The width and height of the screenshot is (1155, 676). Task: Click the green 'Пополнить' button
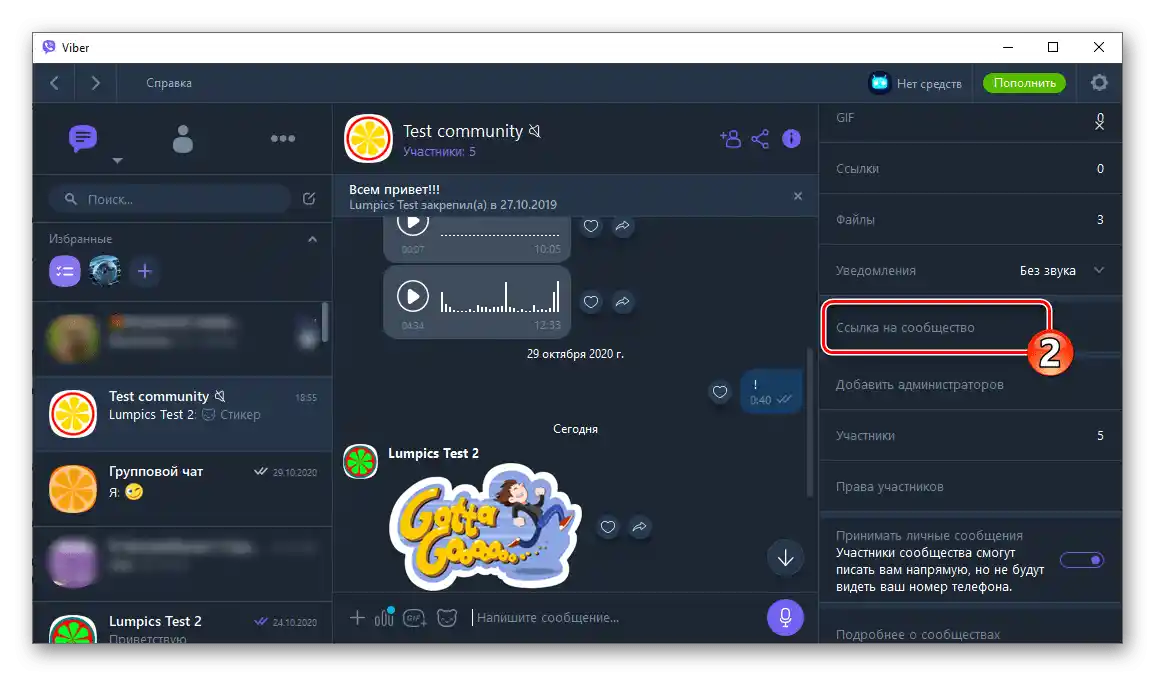coord(1023,83)
